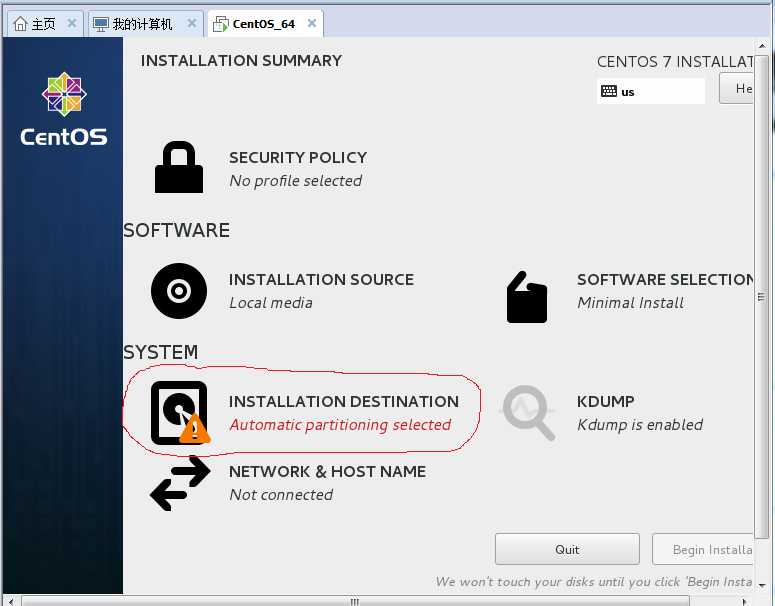Click 'Not connected' text
This screenshot has width=775, height=606.
281,495
